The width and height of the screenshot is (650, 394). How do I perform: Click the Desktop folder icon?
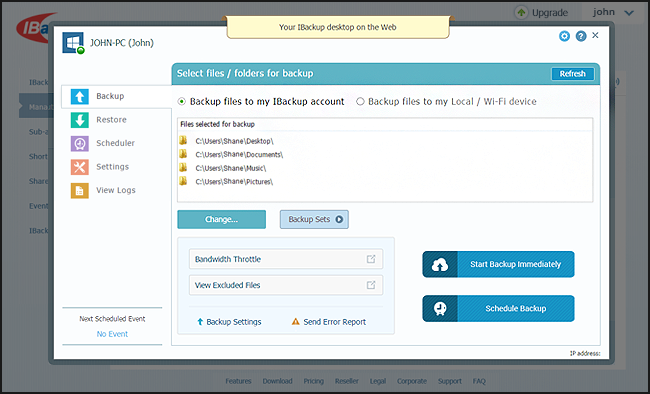coord(183,140)
